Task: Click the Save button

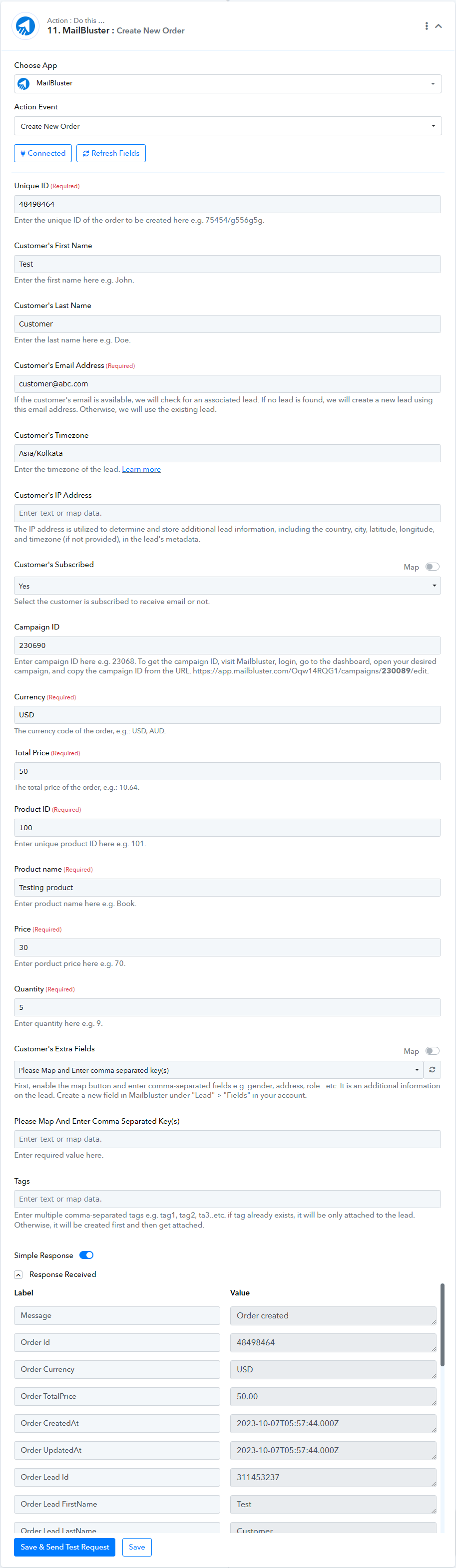Action: [137, 1547]
